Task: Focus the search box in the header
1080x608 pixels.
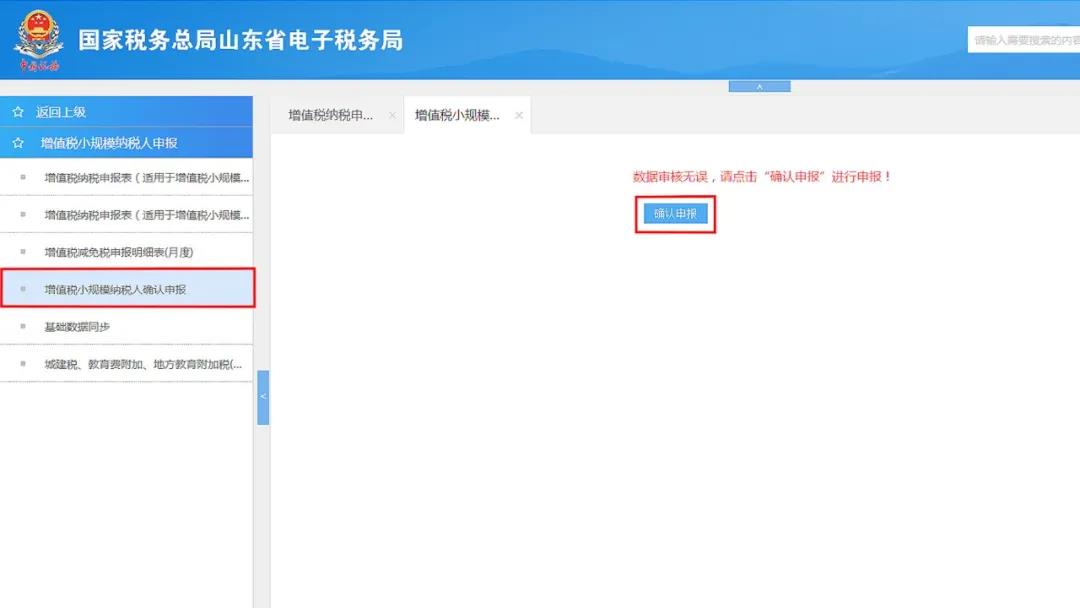Action: (1024, 40)
